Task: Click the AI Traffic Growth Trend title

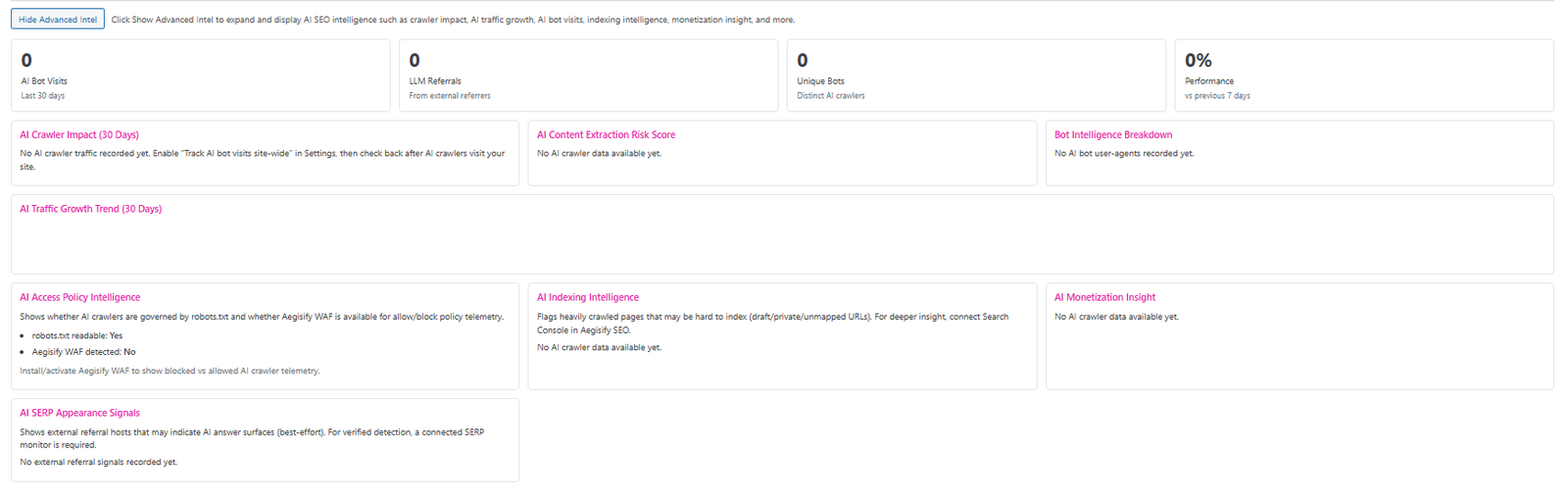Action: [x=90, y=209]
